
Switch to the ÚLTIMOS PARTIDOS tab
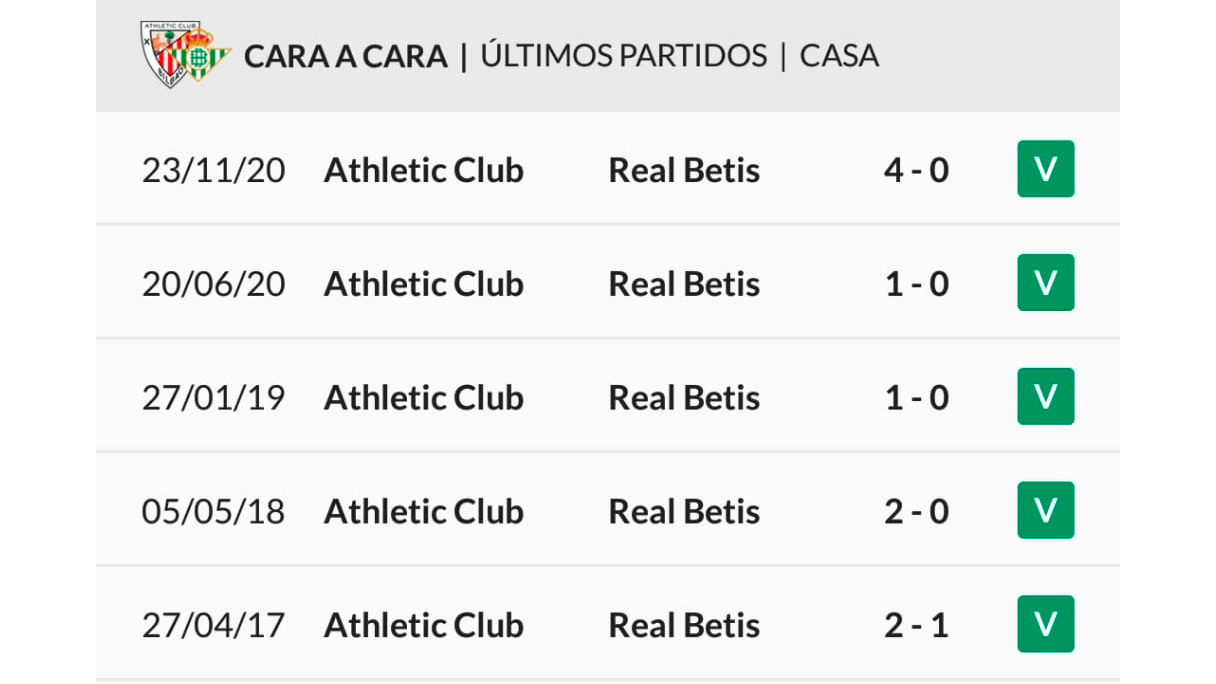point(624,55)
